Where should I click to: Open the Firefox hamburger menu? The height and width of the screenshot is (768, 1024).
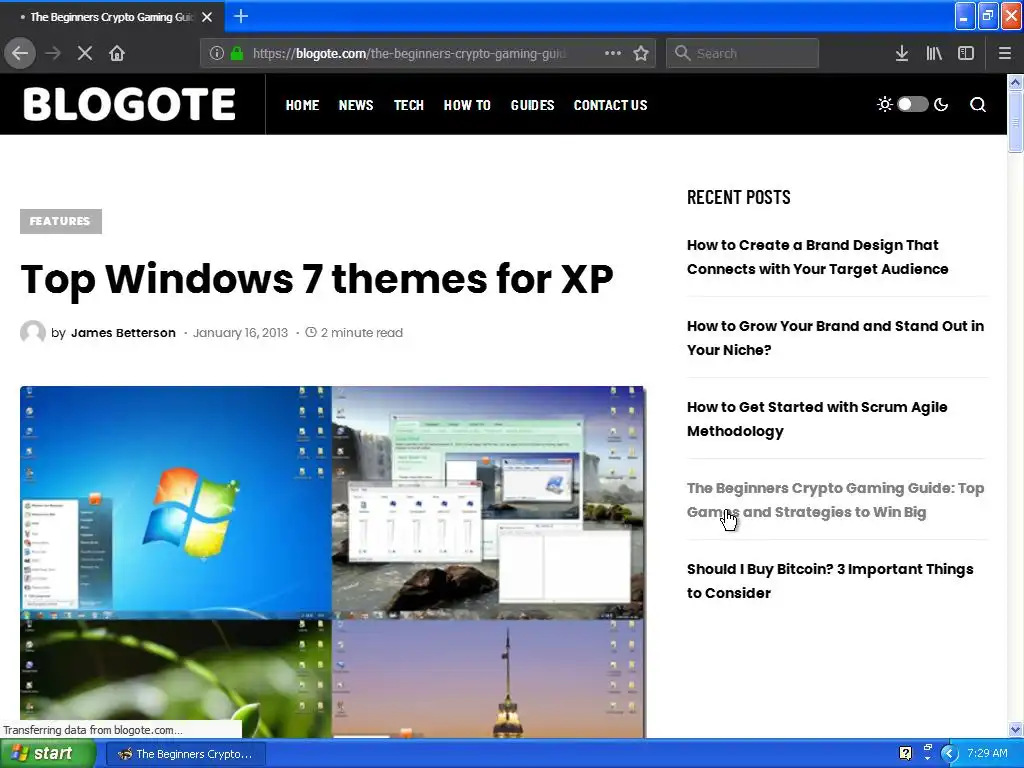[1004, 53]
